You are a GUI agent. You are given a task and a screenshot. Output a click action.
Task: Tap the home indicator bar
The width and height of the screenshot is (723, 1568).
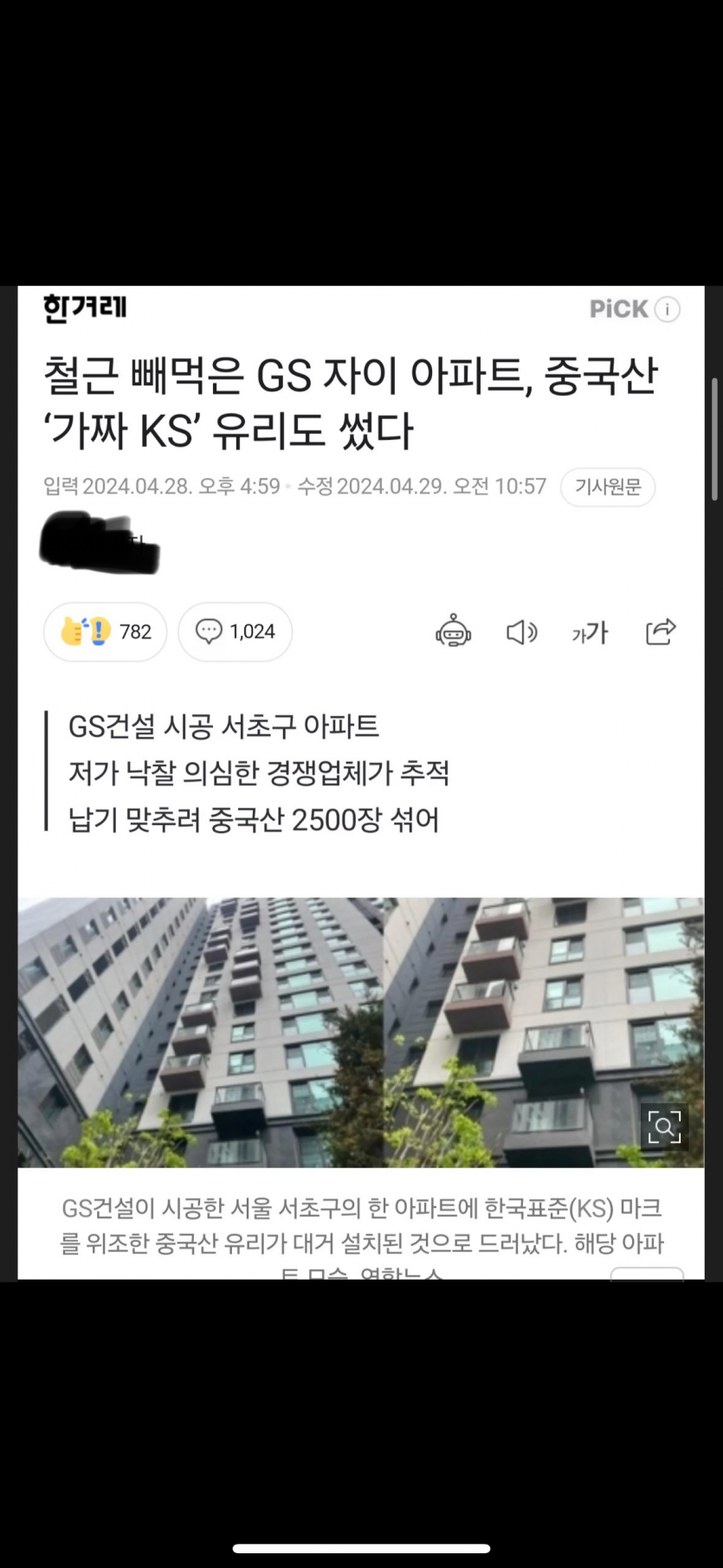pyautogui.click(x=361, y=1548)
